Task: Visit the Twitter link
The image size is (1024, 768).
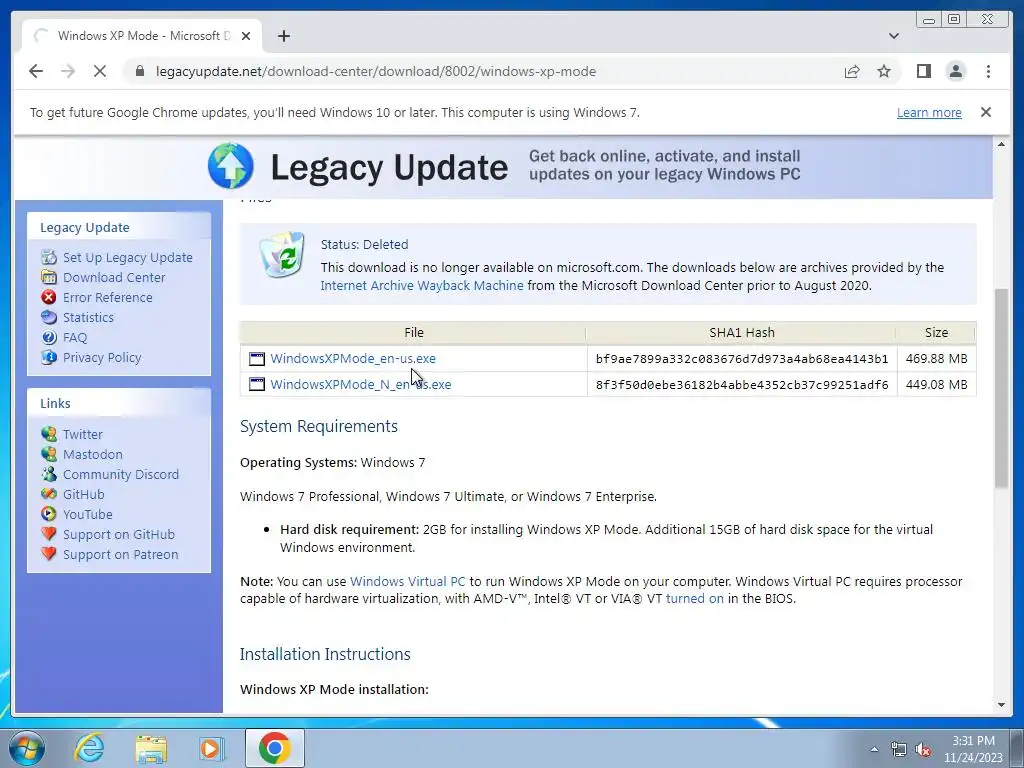Action: click(x=82, y=434)
